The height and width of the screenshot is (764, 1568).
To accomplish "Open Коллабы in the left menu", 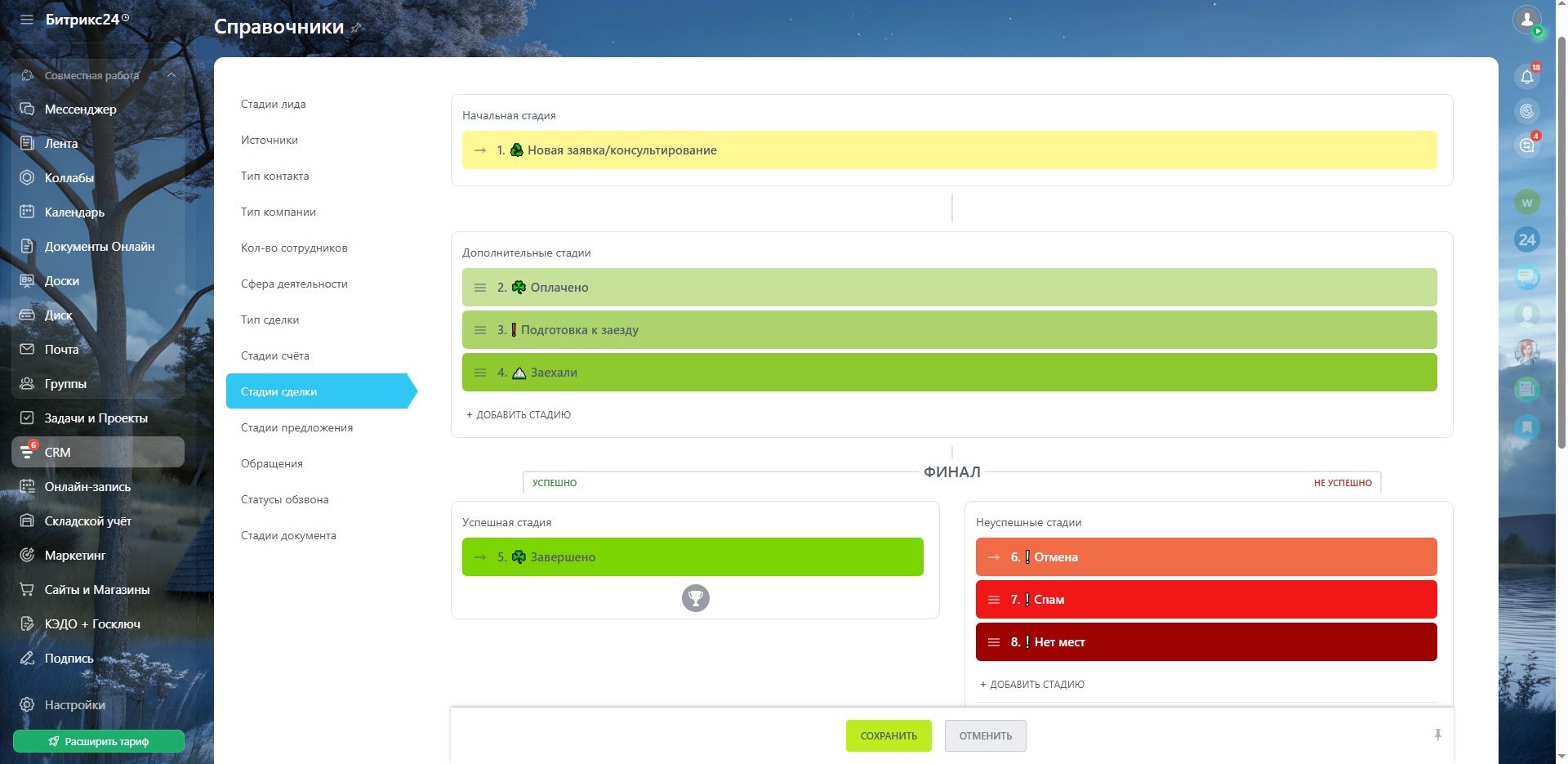I will (x=98, y=178).
